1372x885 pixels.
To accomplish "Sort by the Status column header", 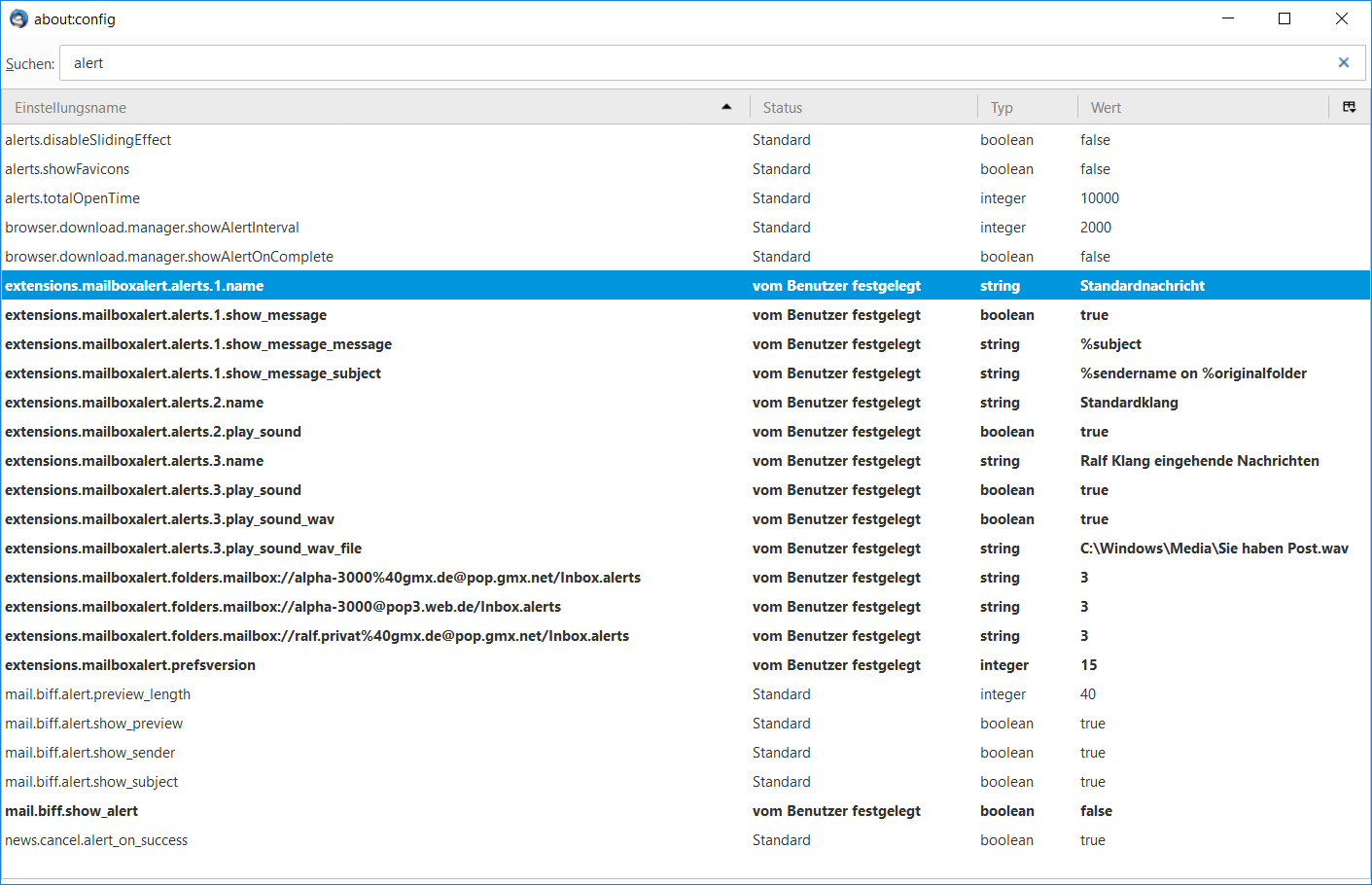I will [x=863, y=107].
